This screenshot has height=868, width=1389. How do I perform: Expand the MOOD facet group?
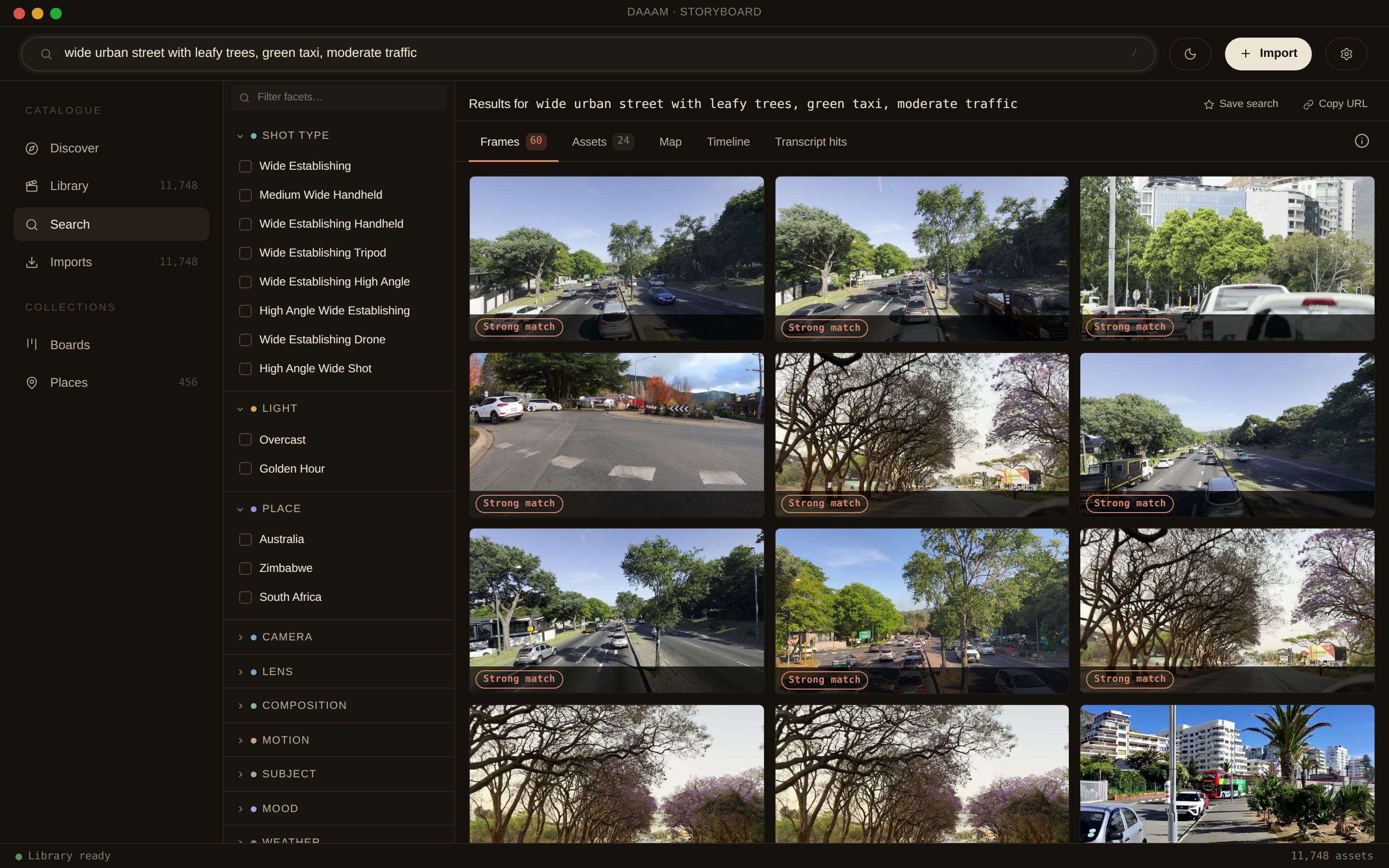[x=339, y=809]
